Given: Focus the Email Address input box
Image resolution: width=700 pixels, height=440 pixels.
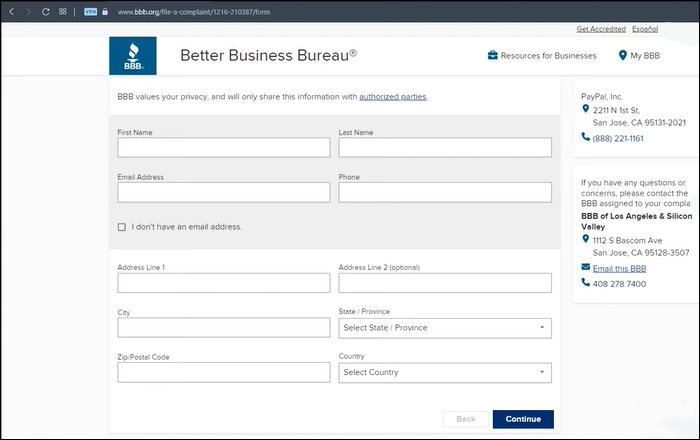Looking at the screenshot, I should point(223,192).
